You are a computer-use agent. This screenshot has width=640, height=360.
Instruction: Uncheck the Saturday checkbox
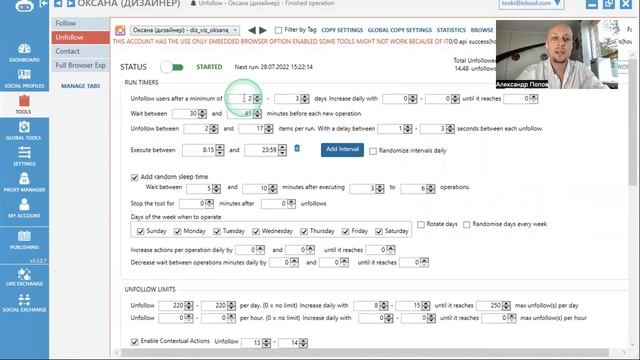tap(379, 231)
